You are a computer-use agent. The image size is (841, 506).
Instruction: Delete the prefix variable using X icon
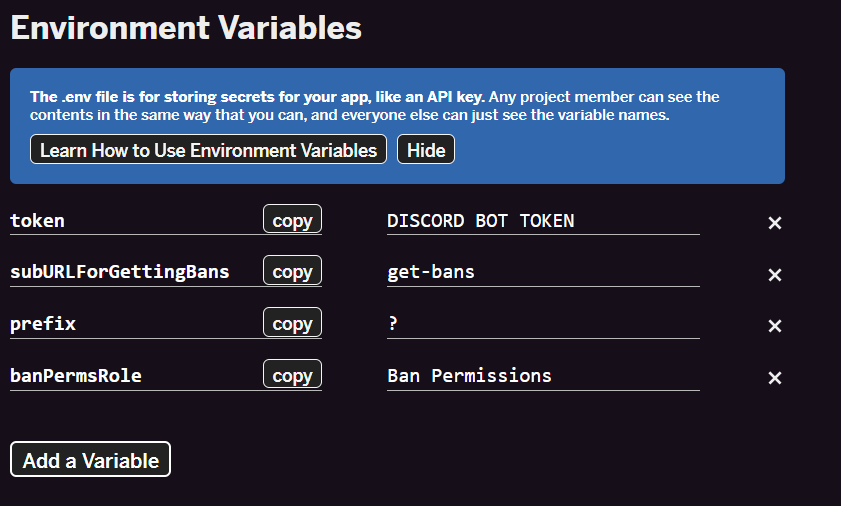(x=774, y=326)
